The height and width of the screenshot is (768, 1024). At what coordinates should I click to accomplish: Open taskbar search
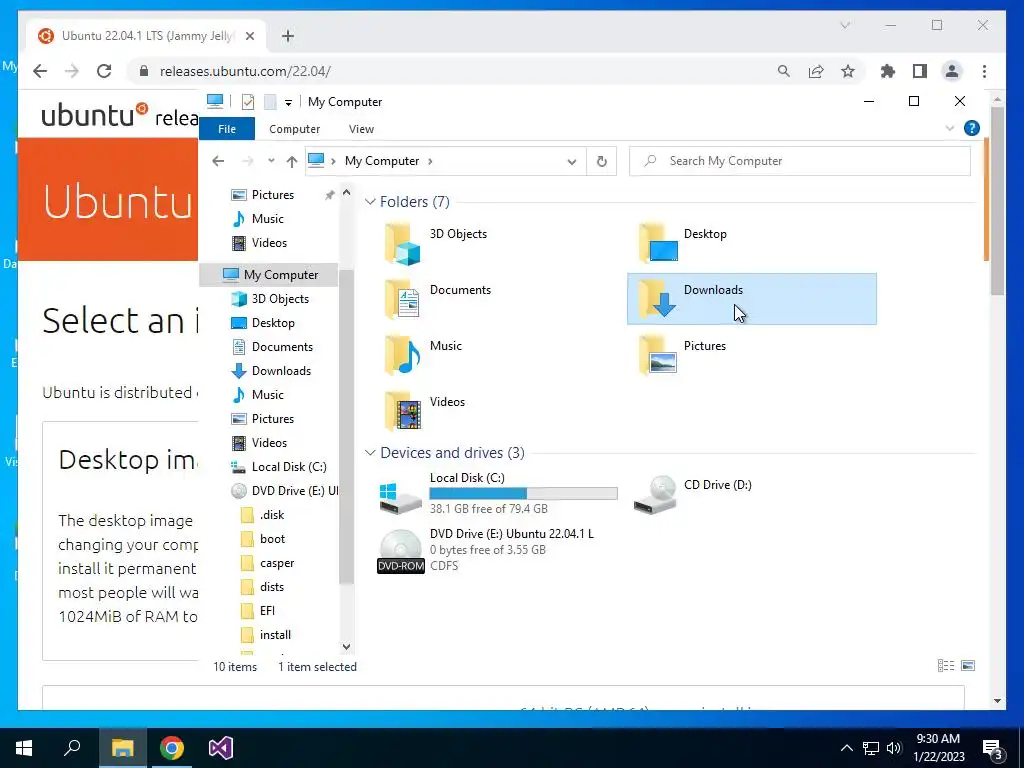click(x=72, y=748)
